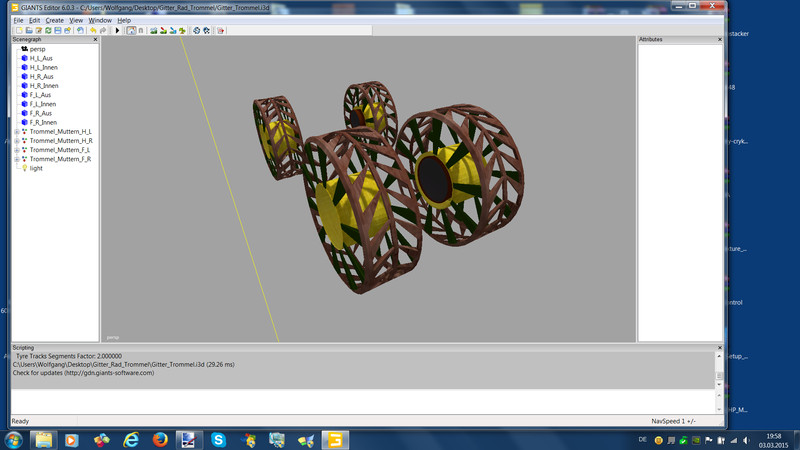Viewport: 800px width, 450px height.
Task: Select the F_R_Innen shape node
Action: pyautogui.click(x=43, y=122)
